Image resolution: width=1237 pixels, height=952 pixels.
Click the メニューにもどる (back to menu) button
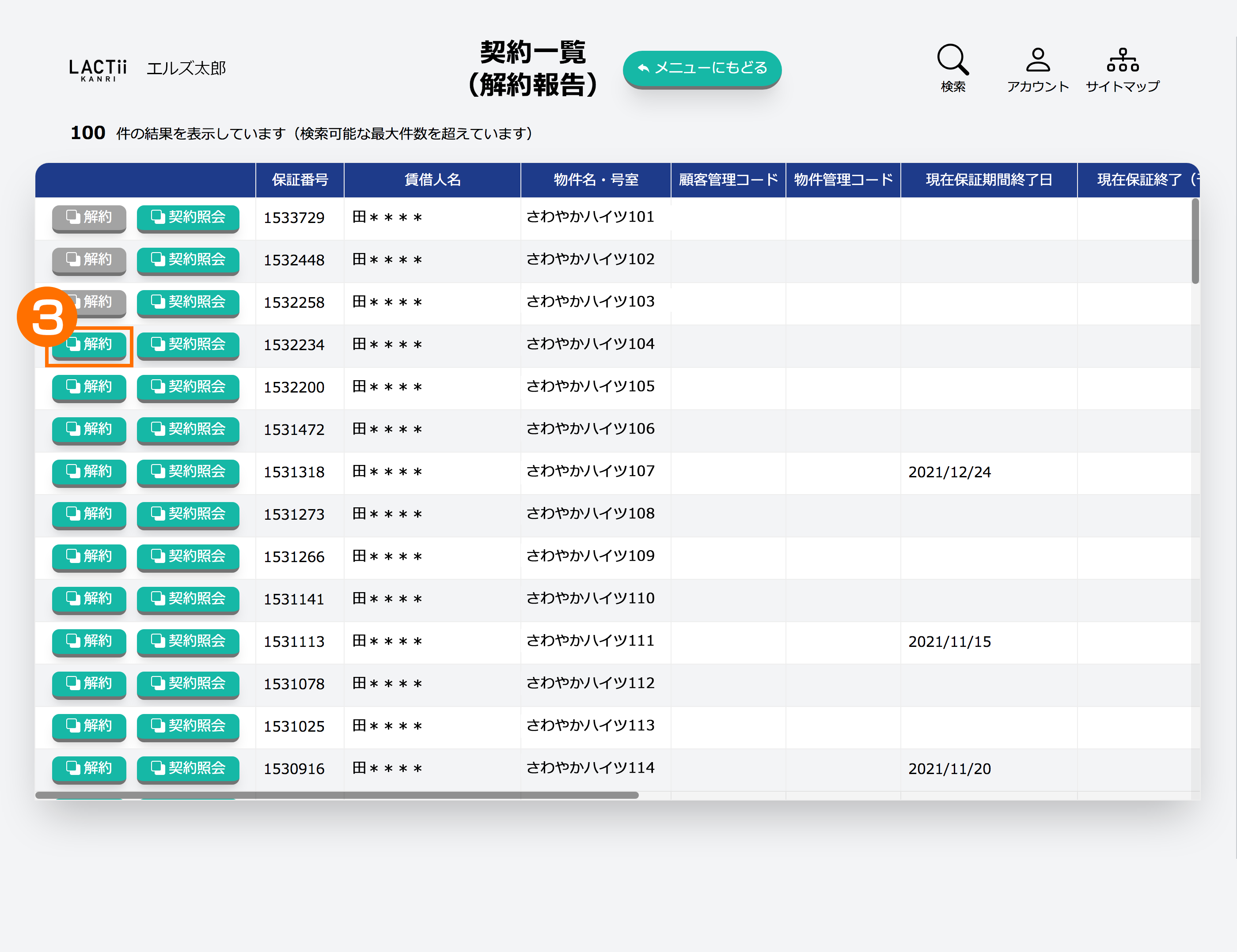[702, 68]
